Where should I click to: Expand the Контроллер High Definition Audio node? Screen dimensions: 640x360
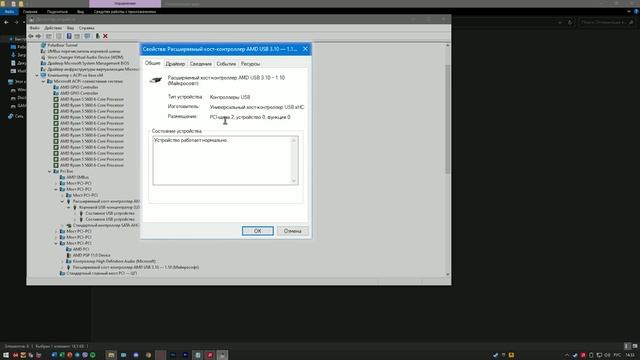[x=62, y=261]
